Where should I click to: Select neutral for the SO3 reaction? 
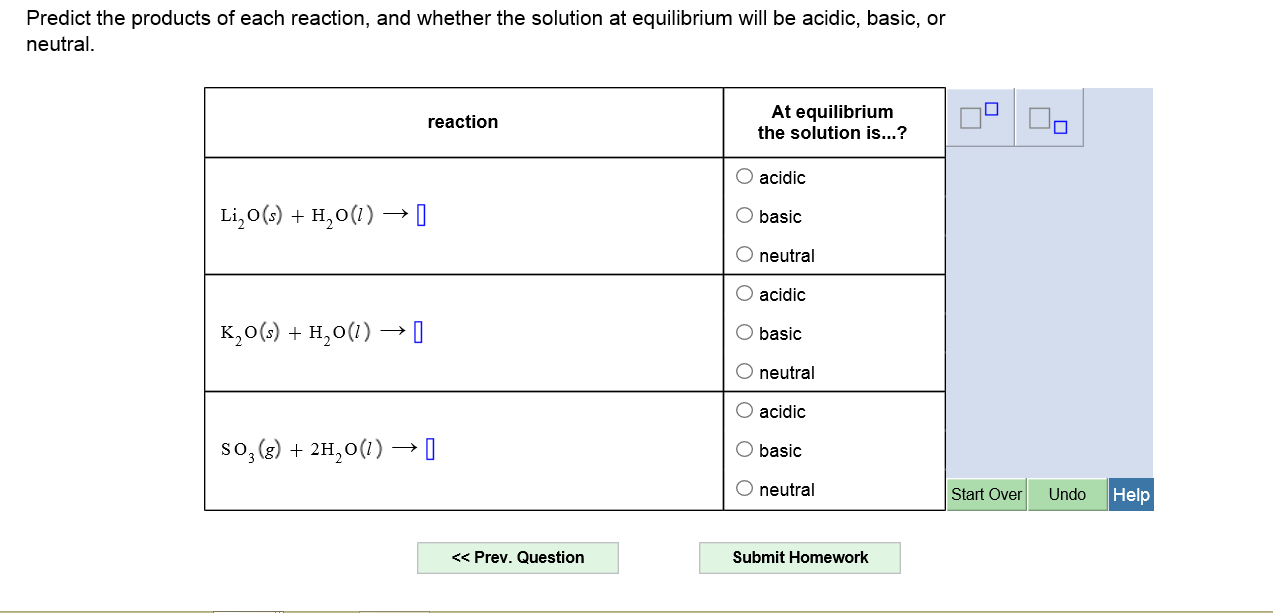coord(744,488)
